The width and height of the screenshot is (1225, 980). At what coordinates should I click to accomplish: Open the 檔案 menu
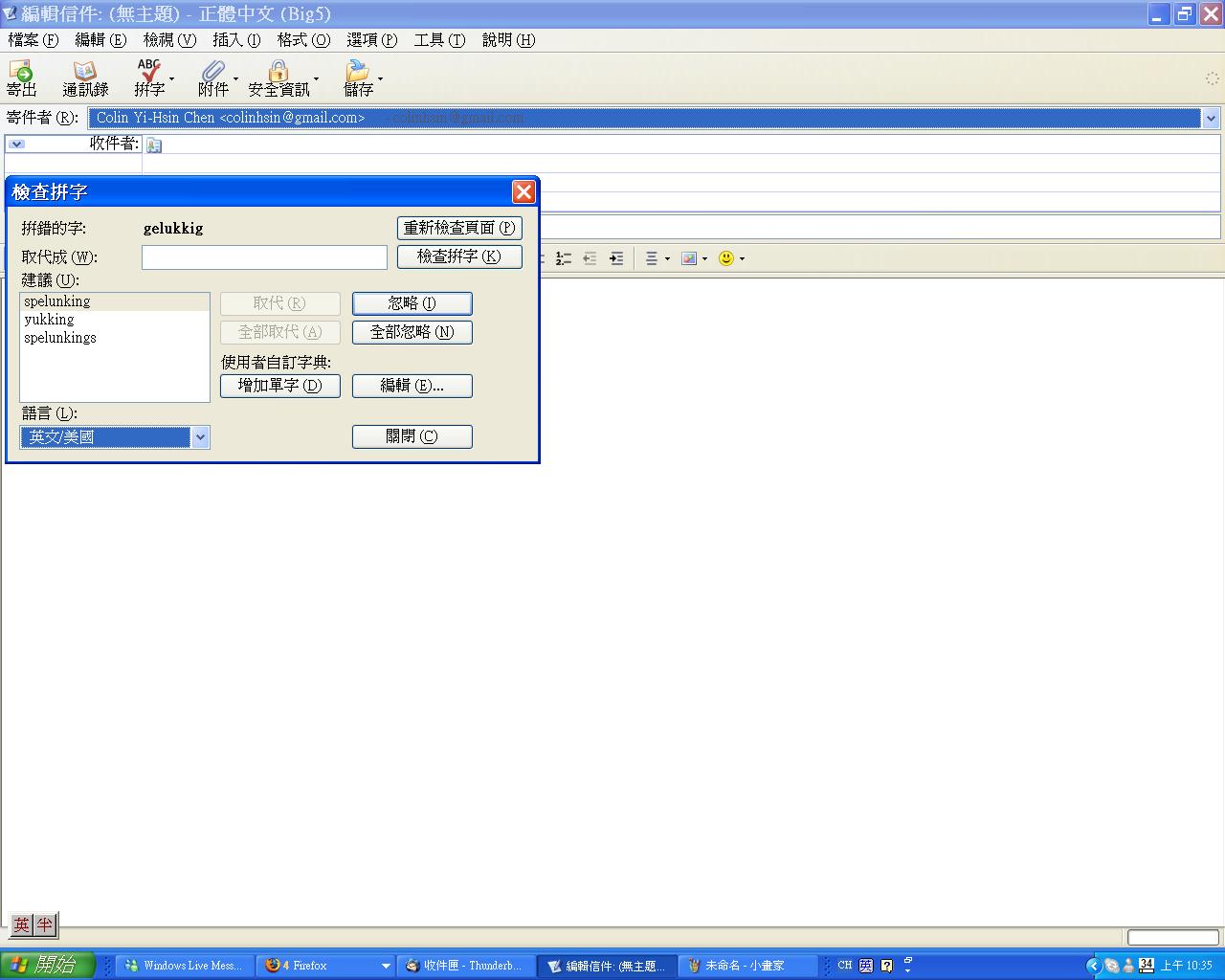(33, 40)
